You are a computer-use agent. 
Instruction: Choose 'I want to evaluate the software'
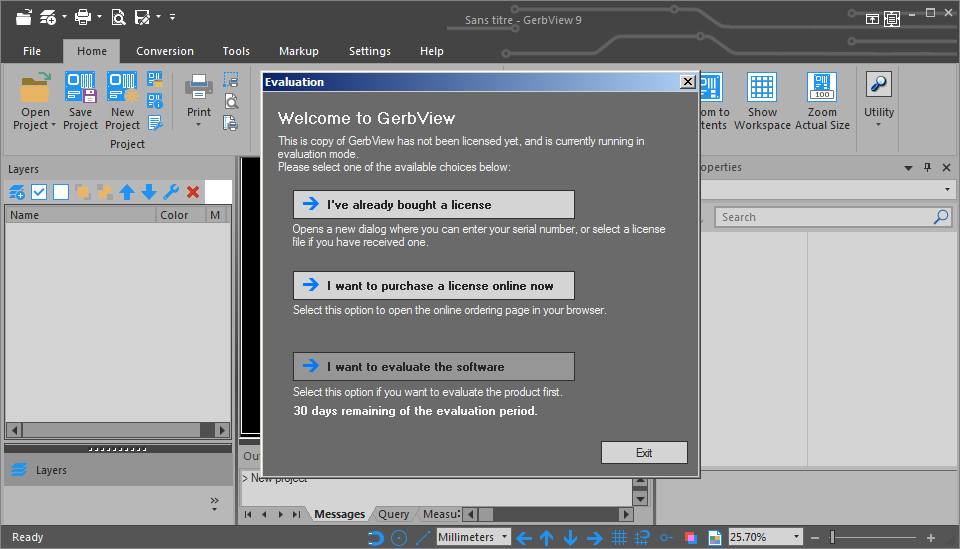point(433,367)
